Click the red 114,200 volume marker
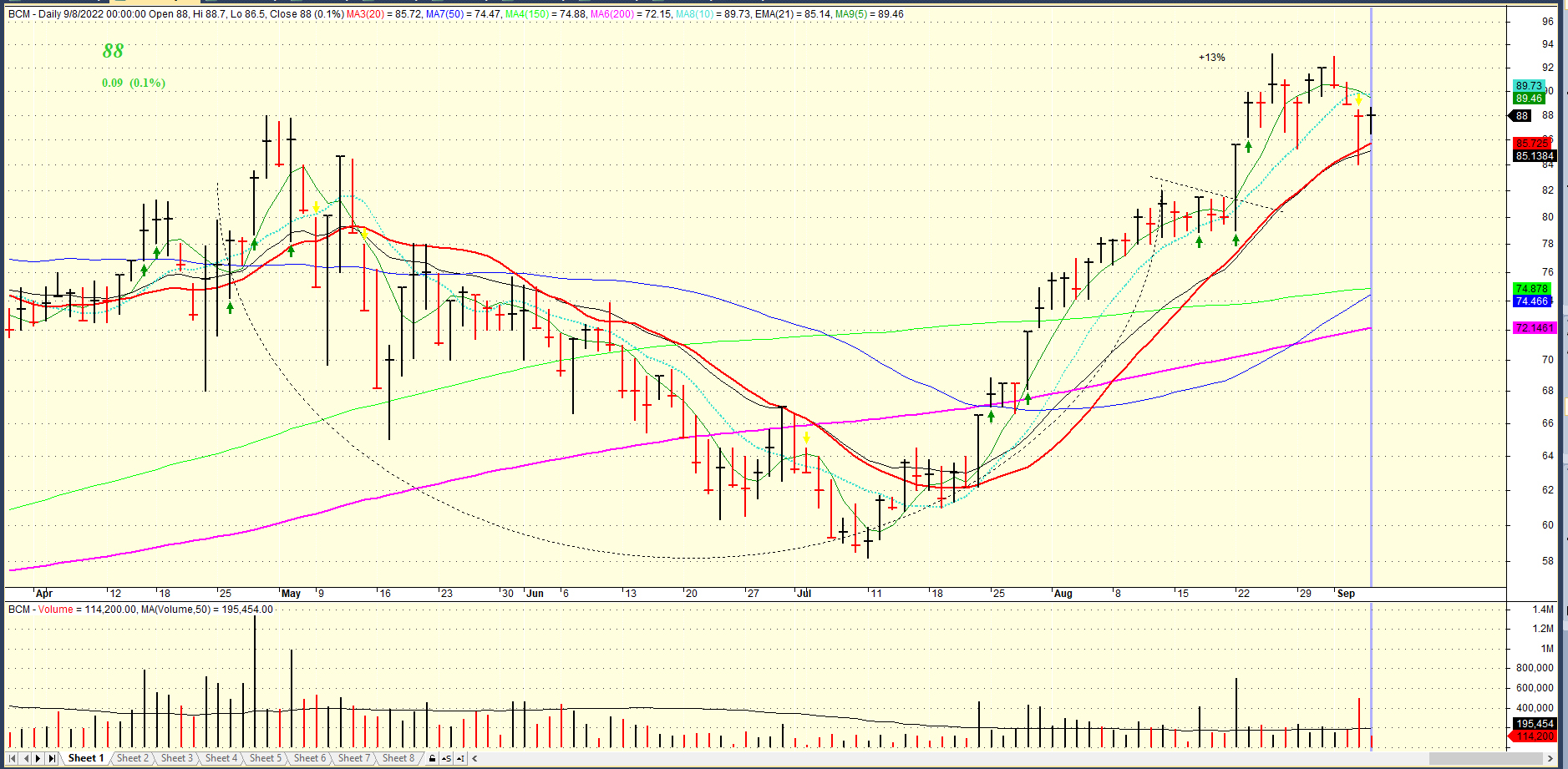1568x769 pixels. click(x=1535, y=736)
